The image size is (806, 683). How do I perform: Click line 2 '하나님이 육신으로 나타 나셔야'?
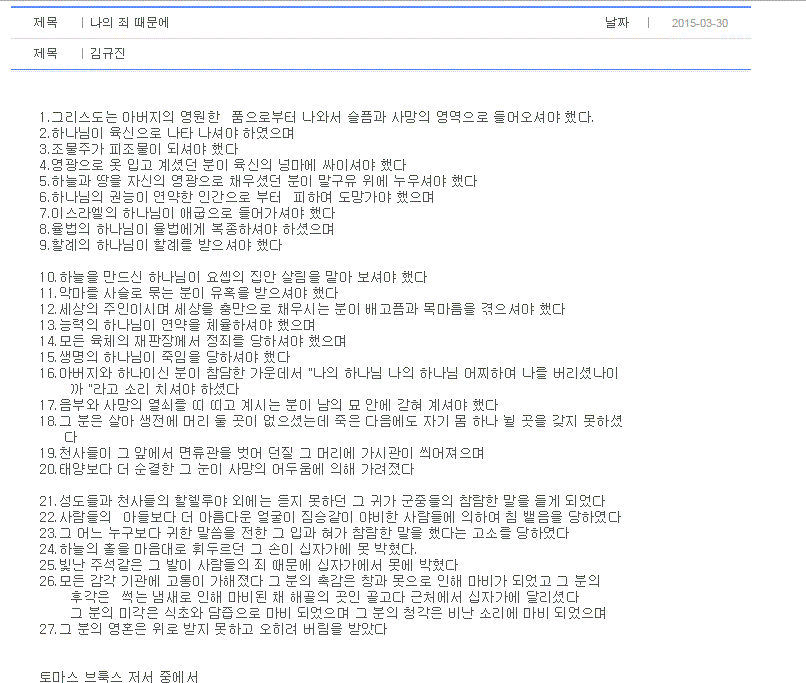click(x=167, y=133)
